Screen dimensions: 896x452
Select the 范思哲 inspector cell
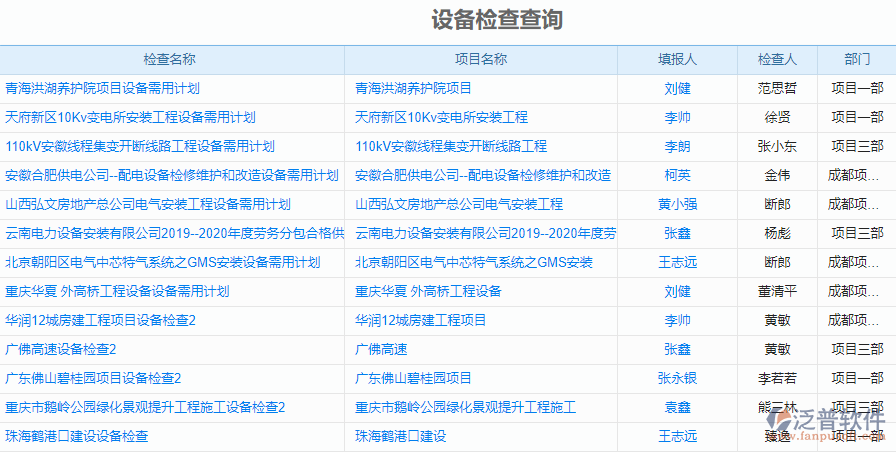[777, 89]
